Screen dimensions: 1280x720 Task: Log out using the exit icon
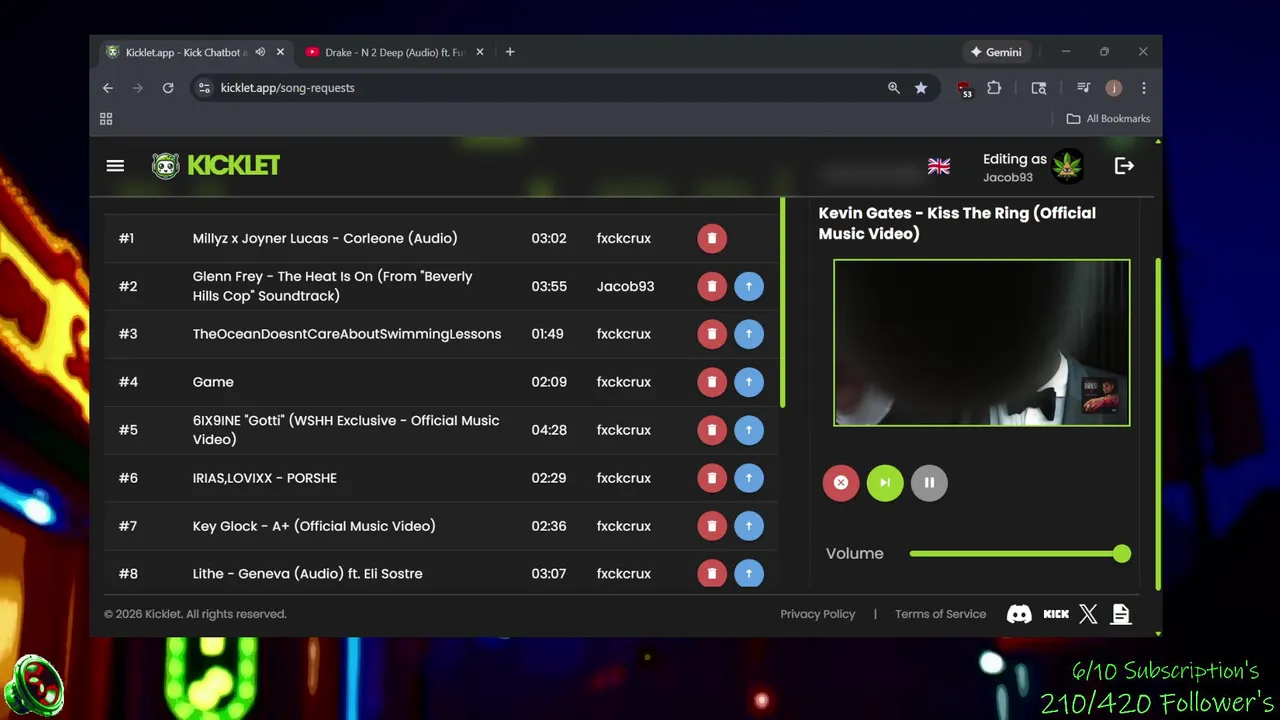[x=1124, y=166]
